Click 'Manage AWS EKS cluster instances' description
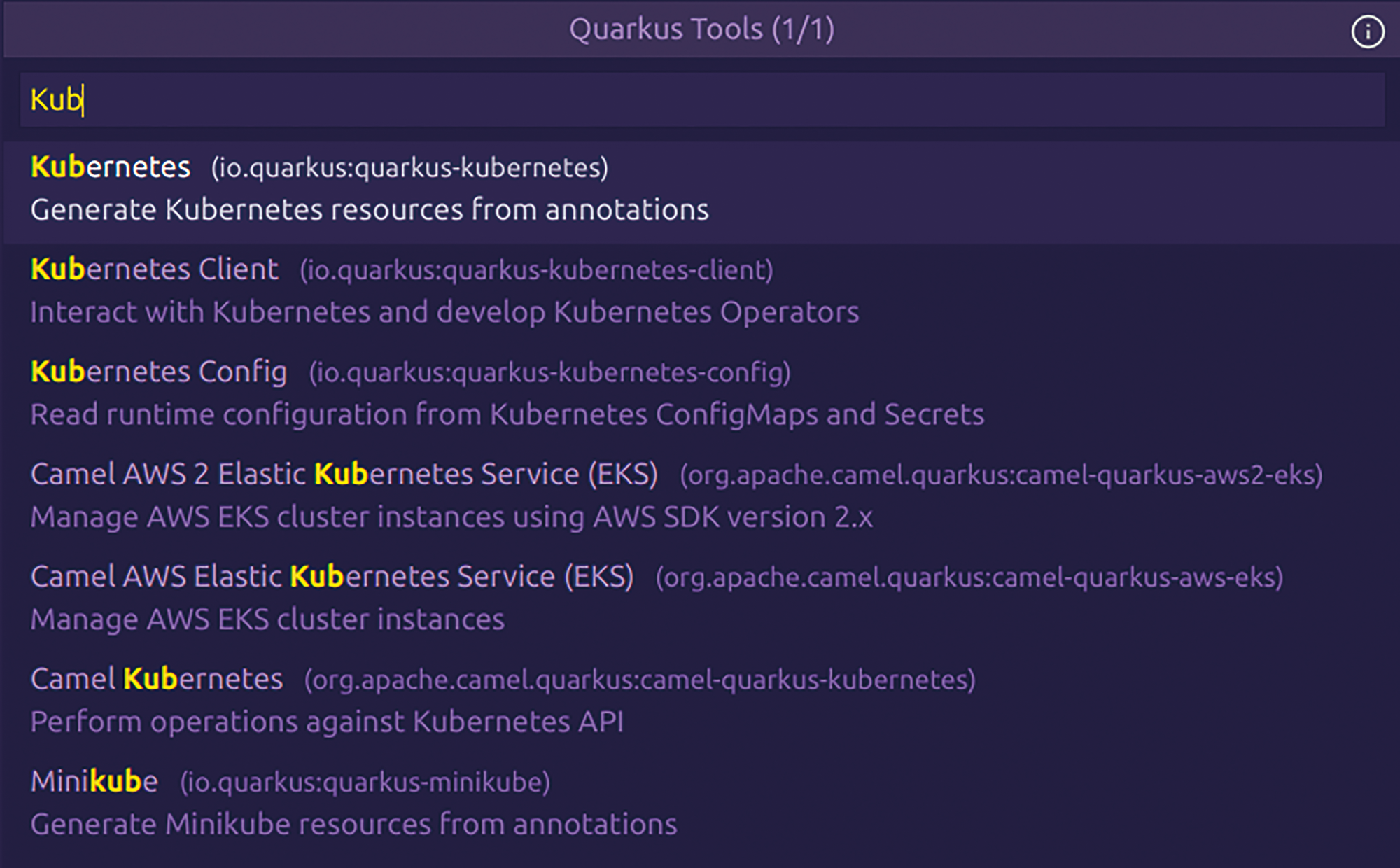Screen dimensions: 1400x868 (267, 619)
